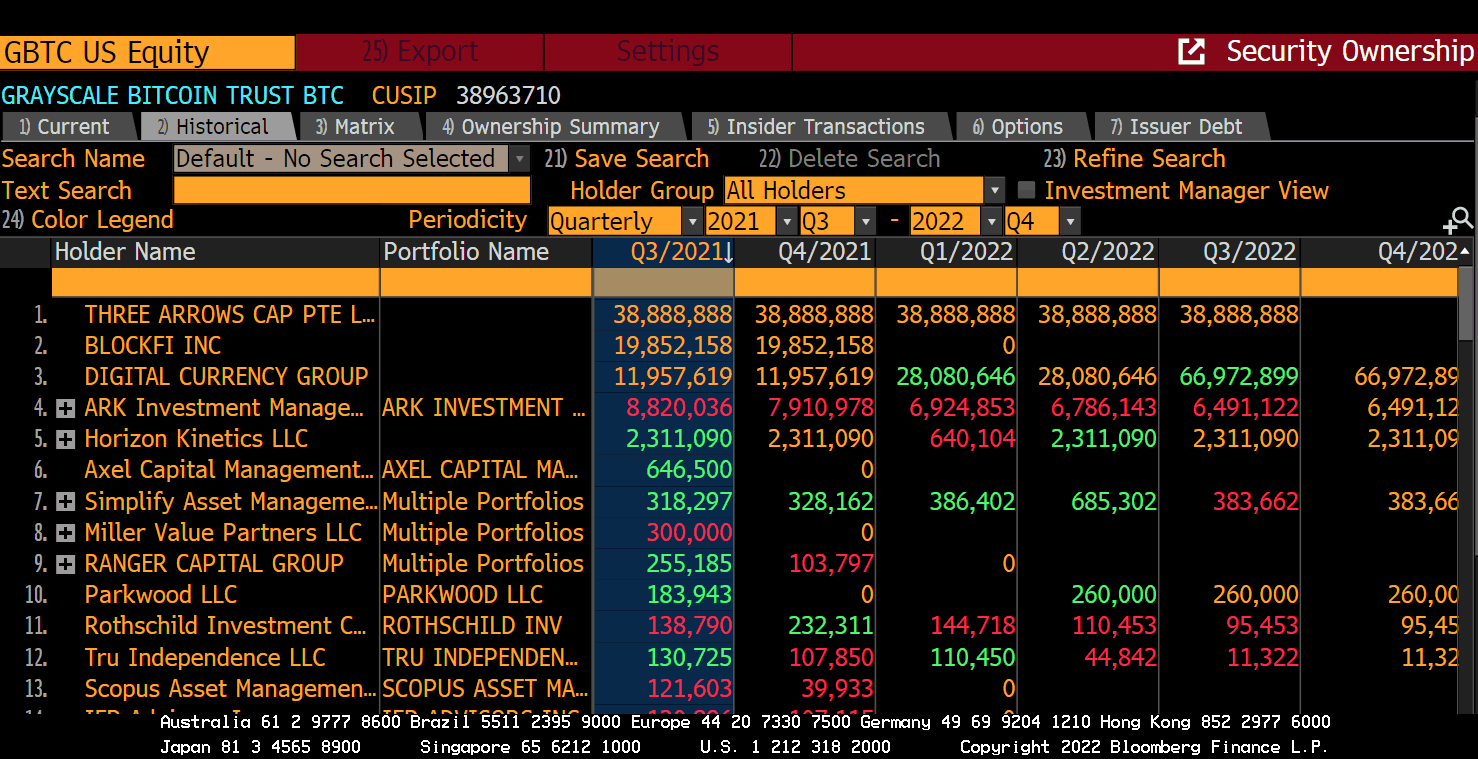Screen dimensions: 1478x759
Task: Go to Ownership Summary tab
Action: pyautogui.click(x=555, y=127)
